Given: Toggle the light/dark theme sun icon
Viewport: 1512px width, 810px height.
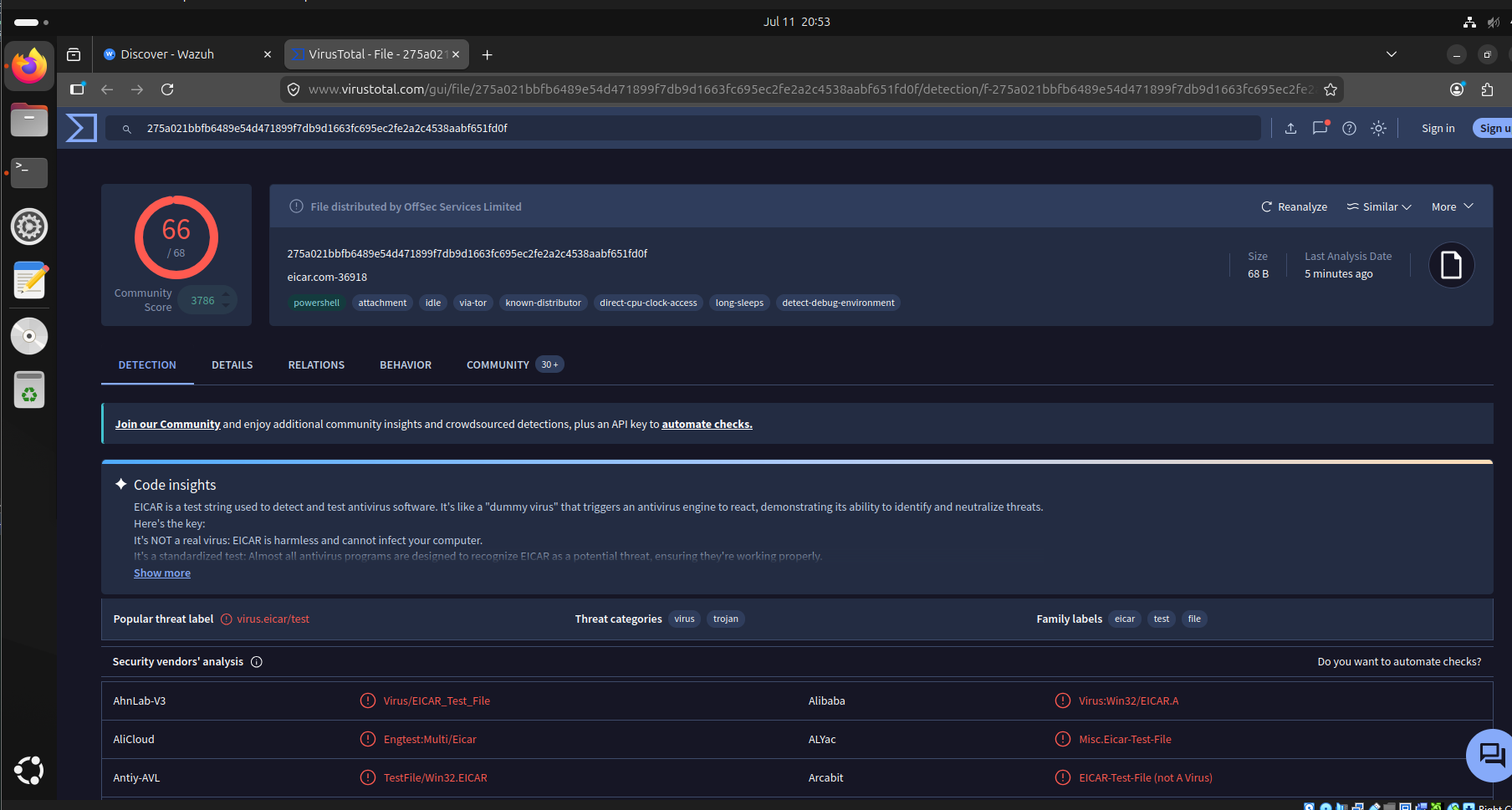Looking at the screenshot, I should [1378, 128].
